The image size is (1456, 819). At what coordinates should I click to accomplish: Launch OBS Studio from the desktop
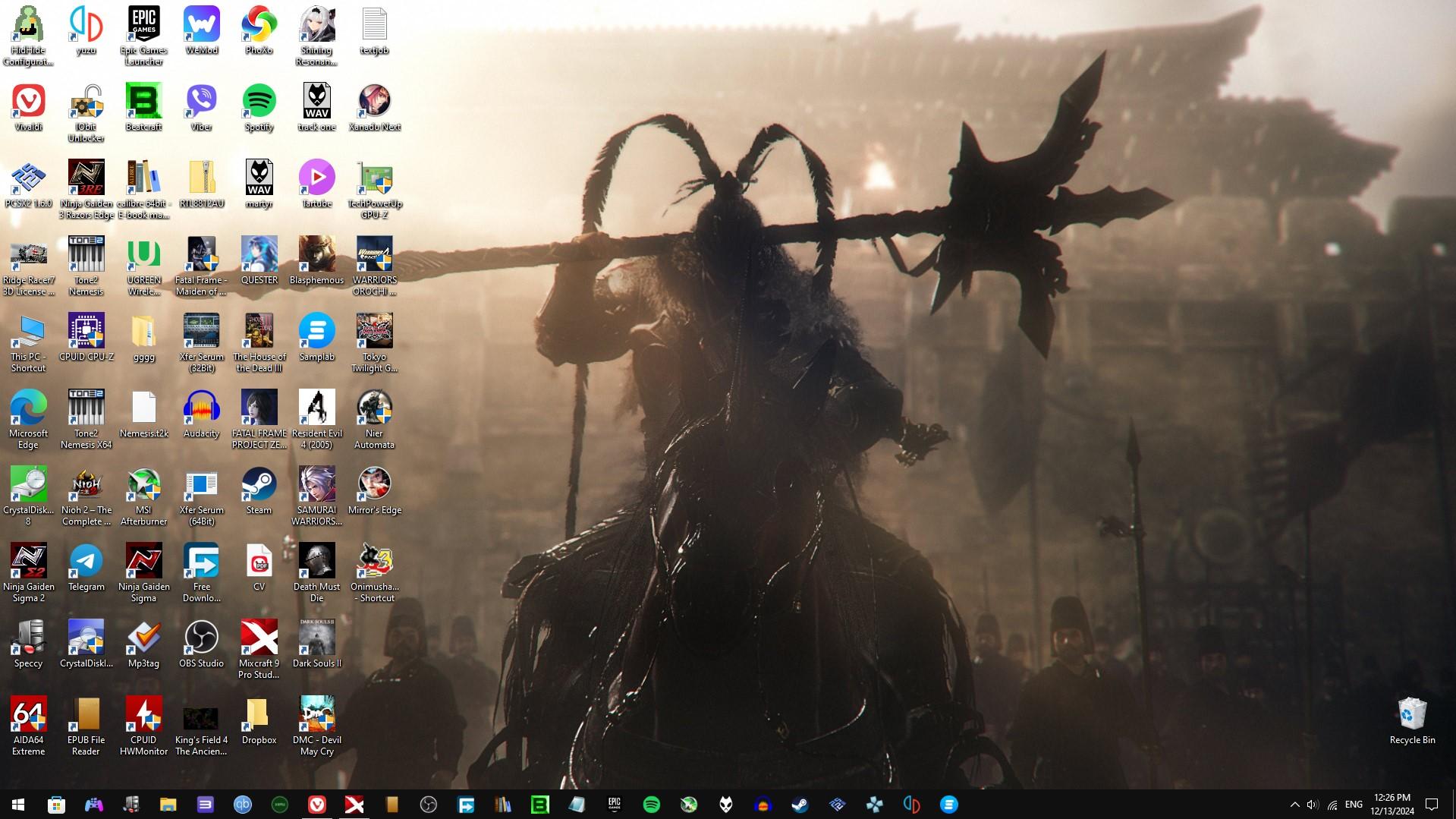point(201,638)
